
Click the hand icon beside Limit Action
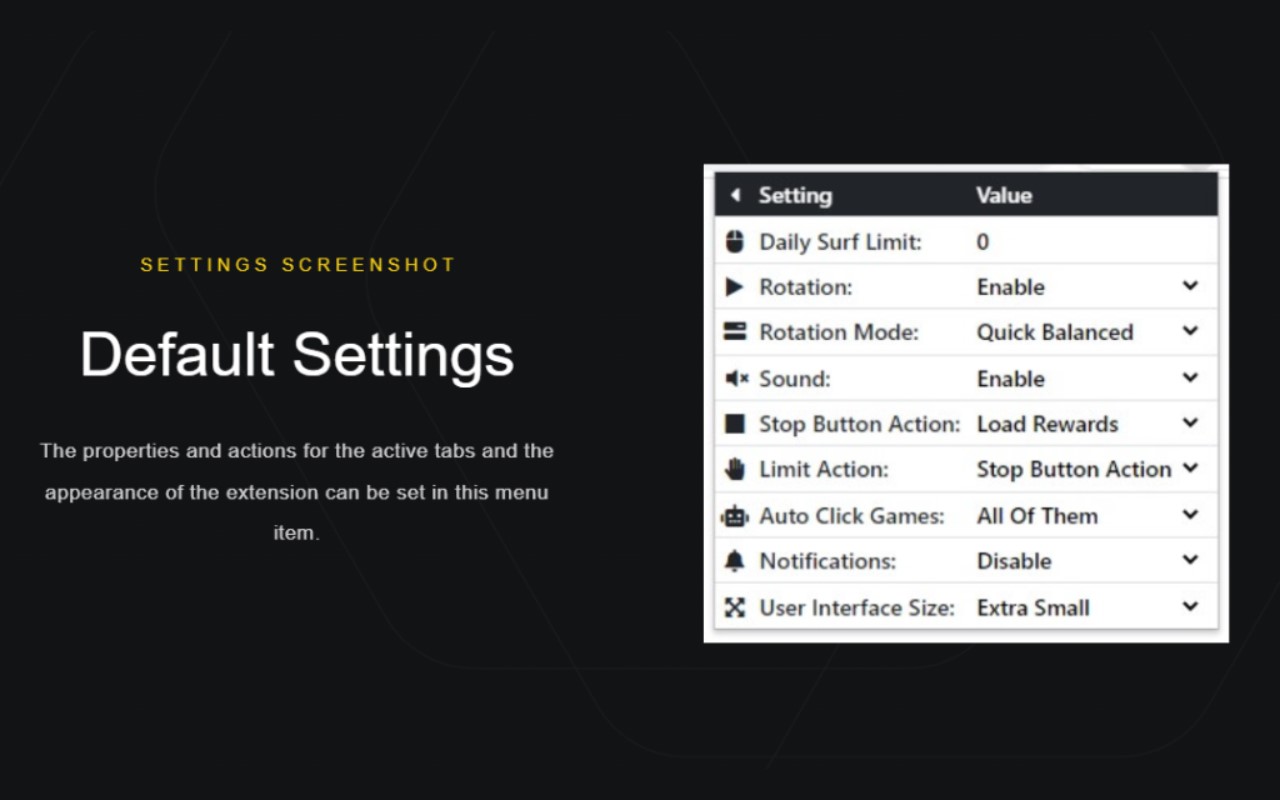click(x=735, y=469)
